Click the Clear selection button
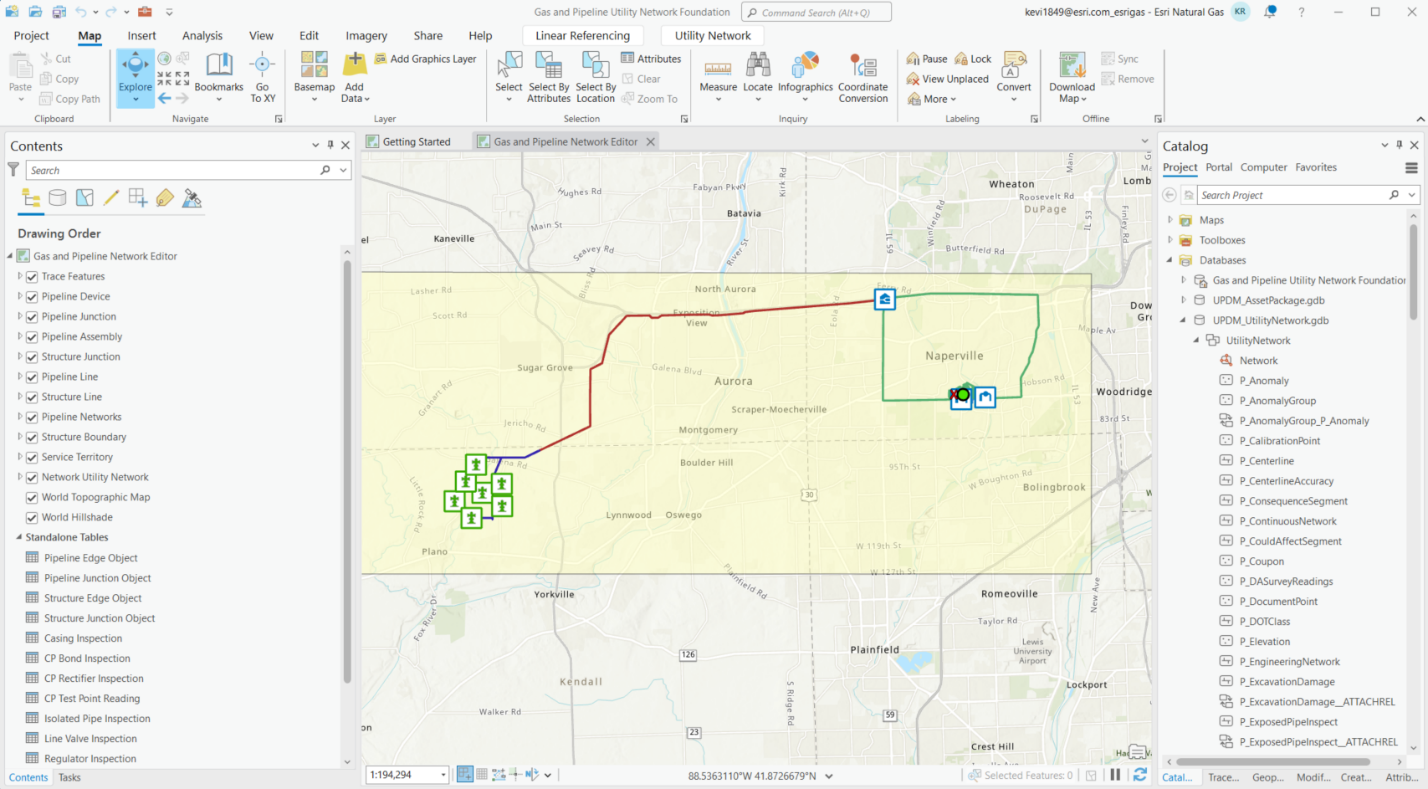Image resolution: width=1428 pixels, height=789 pixels. [641, 78]
